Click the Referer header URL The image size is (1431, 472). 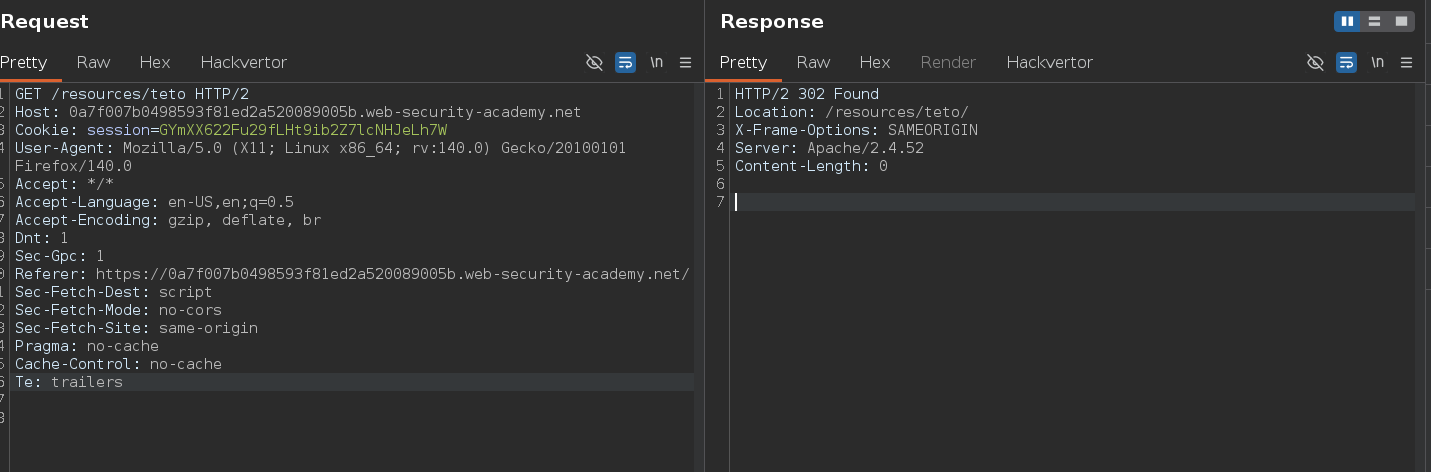click(x=392, y=274)
